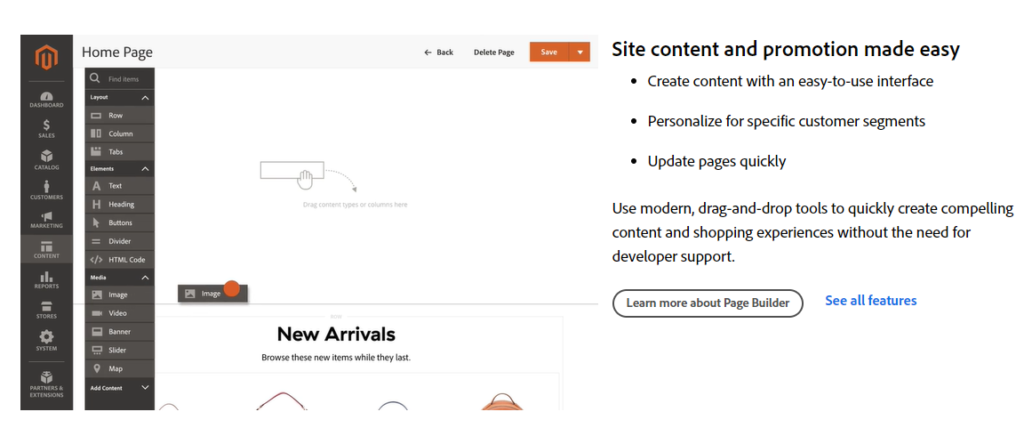Screen dimensions: 1024x428
Task: Select the Content menu item in sidebar
Action: pyautogui.click(x=47, y=250)
